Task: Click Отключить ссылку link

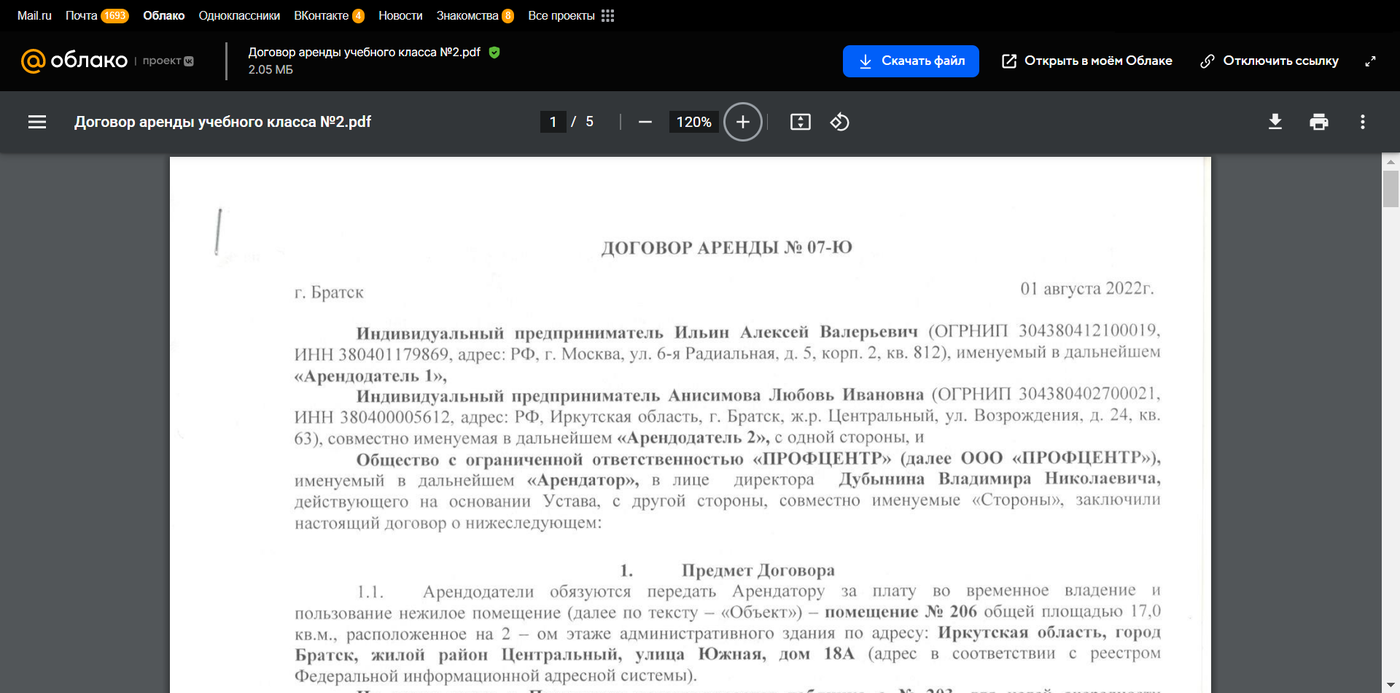Action: click(x=1269, y=61)
